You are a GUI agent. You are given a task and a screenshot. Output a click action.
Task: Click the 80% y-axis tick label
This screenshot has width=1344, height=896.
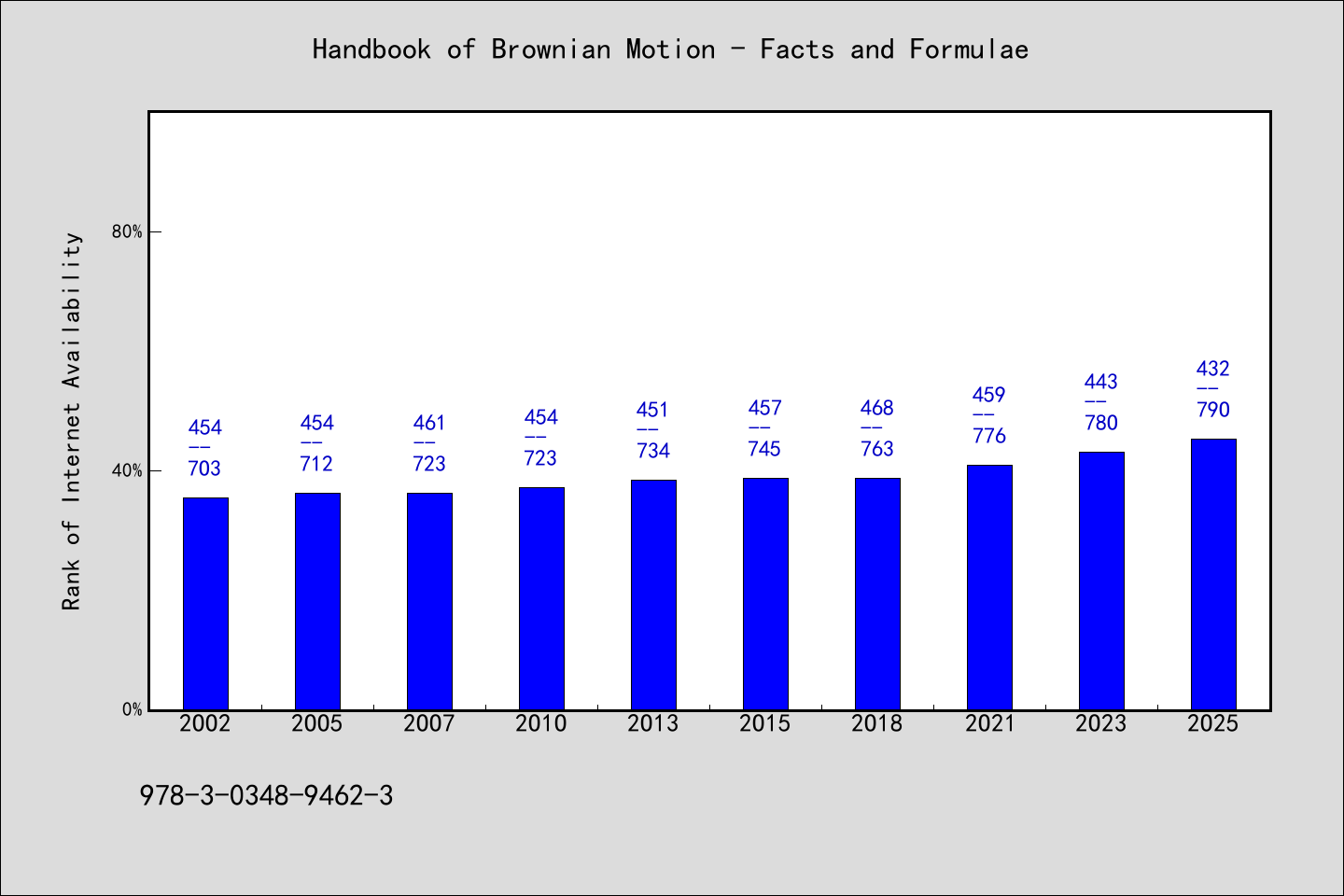[127, 231]
